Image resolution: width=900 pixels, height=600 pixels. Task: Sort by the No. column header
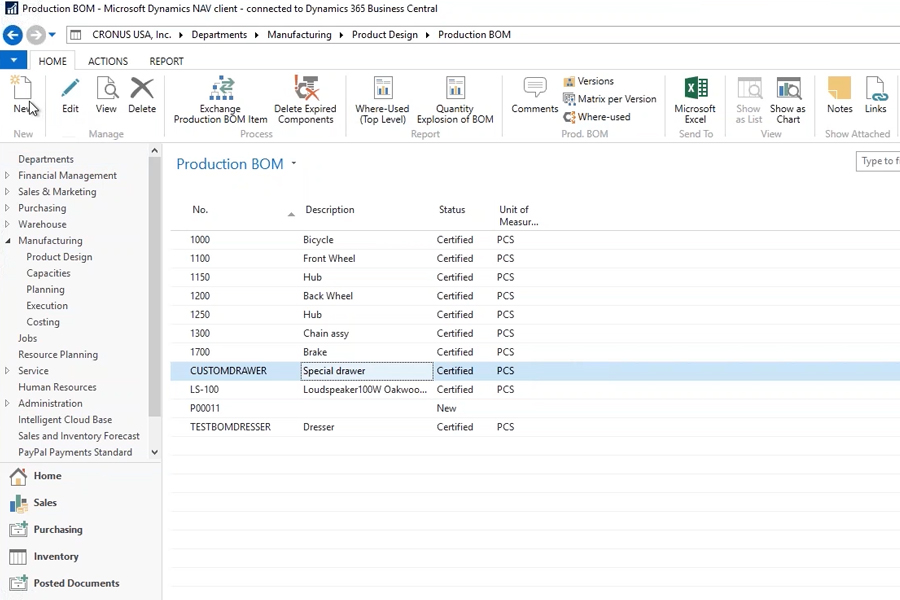tap(200, 210)
